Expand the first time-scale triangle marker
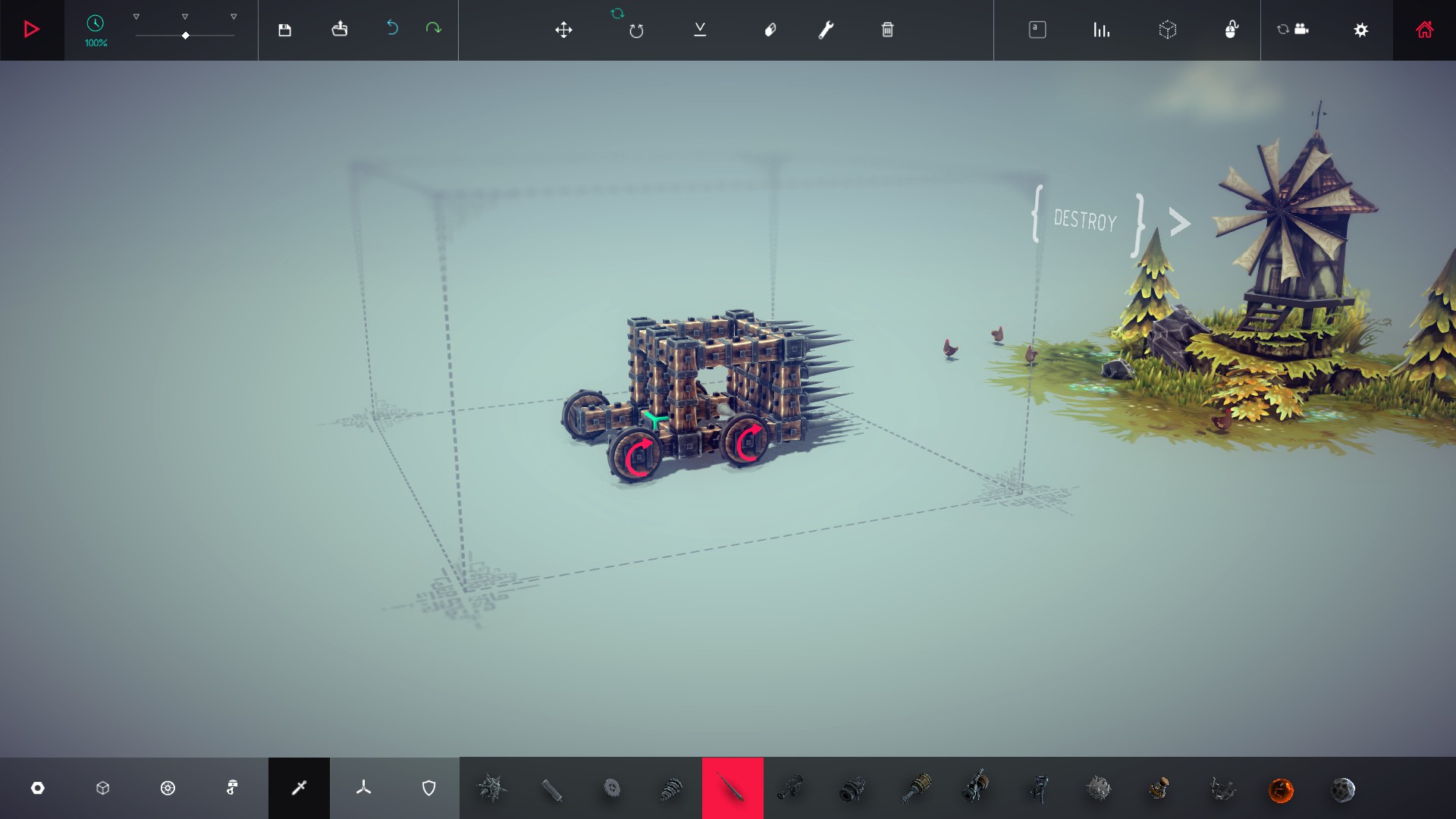This screenshot has width=1456, height=819. pos(136,17)
